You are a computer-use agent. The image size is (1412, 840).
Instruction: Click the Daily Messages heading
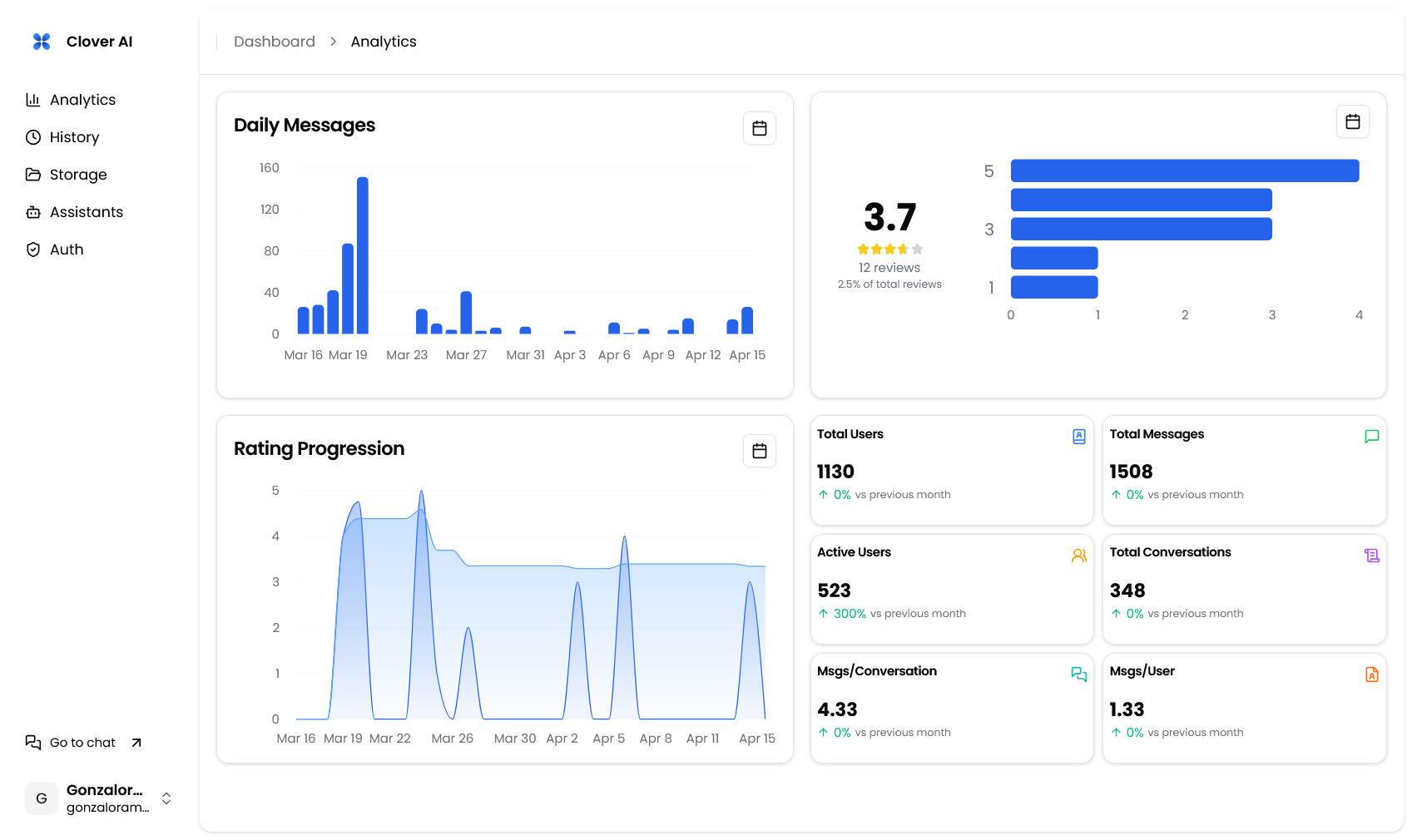coord(305,125)
